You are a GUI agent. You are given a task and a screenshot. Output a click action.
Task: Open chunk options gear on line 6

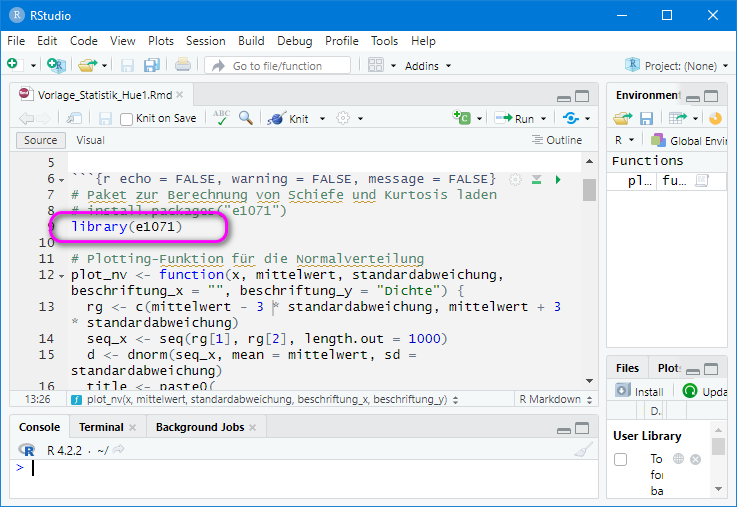tap(515, 179)
